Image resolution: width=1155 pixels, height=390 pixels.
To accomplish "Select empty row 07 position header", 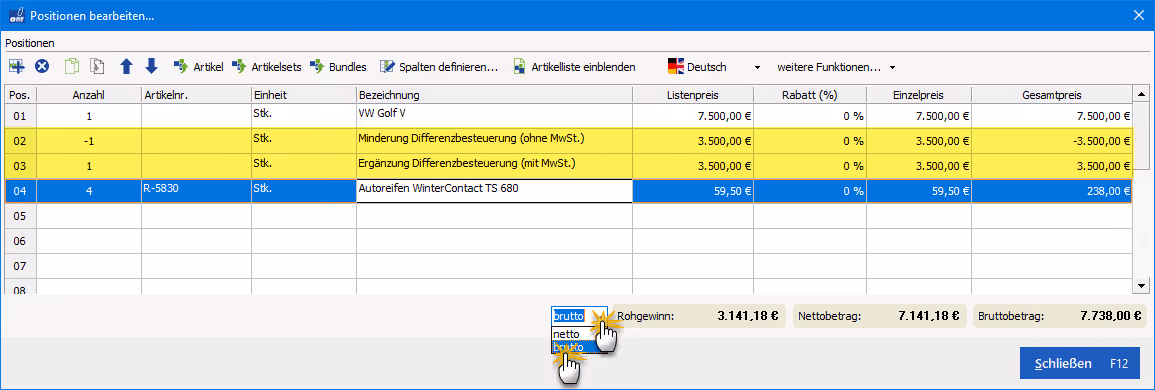I will [21, 266].
